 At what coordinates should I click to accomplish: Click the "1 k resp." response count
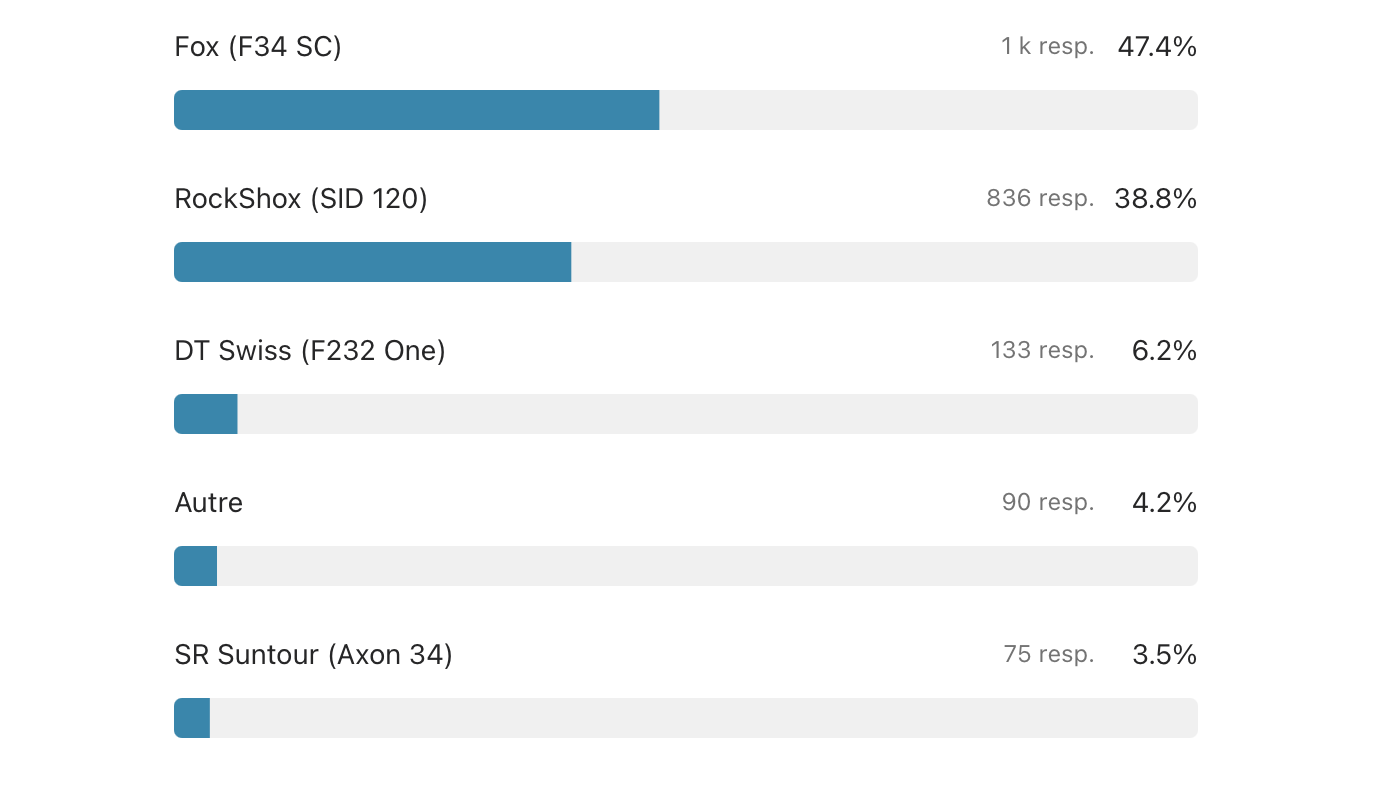coord(1047,47)
